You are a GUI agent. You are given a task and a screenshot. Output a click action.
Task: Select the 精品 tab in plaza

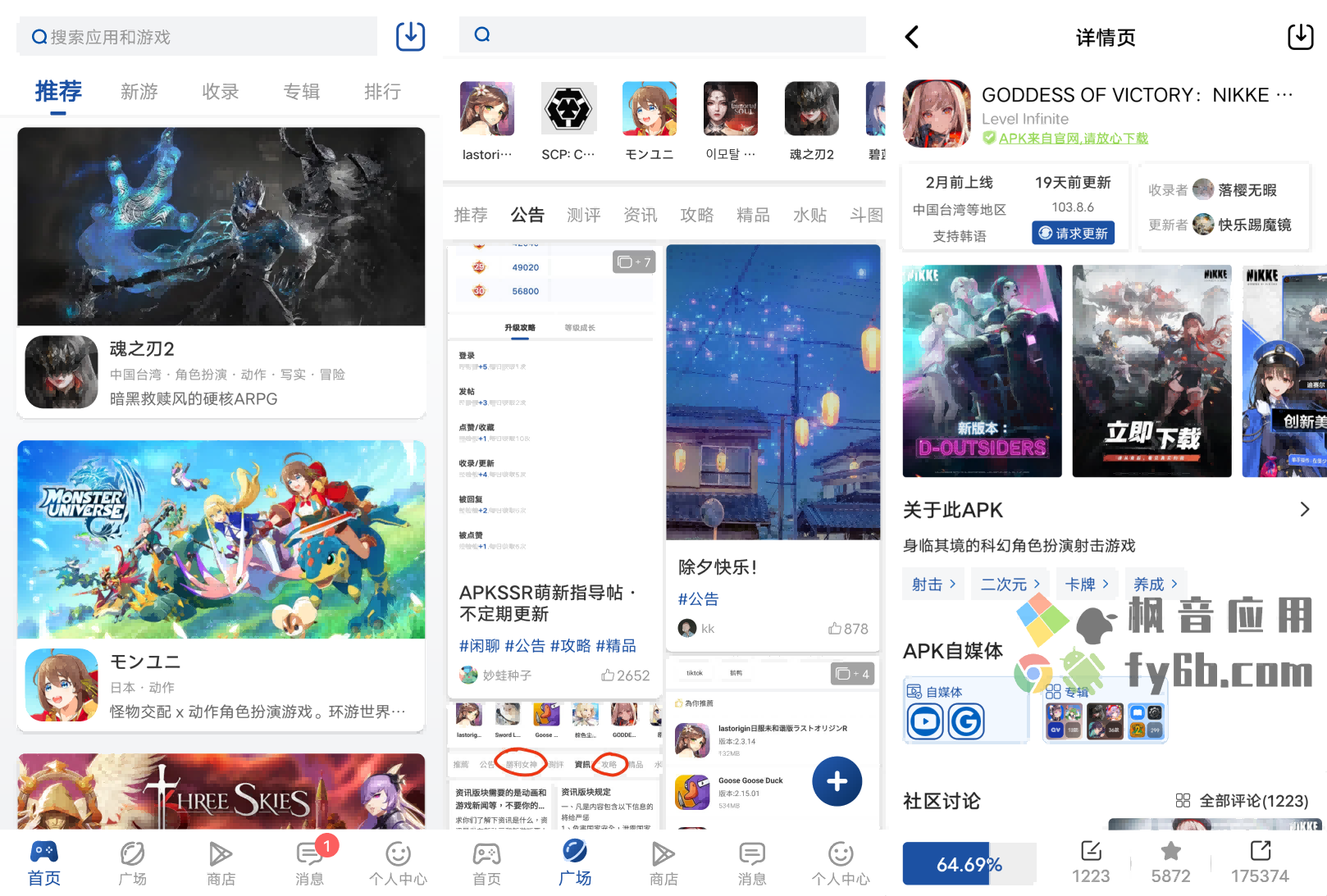(754, 215)
